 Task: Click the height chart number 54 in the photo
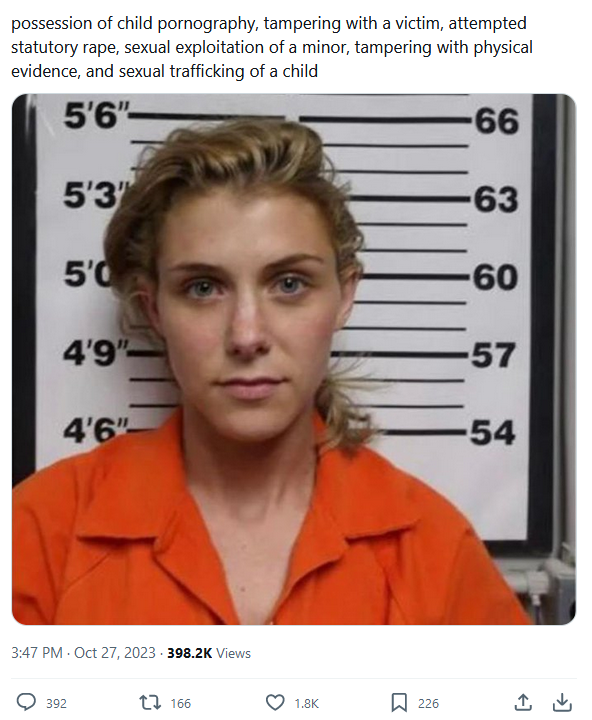(x=493, y=432)
